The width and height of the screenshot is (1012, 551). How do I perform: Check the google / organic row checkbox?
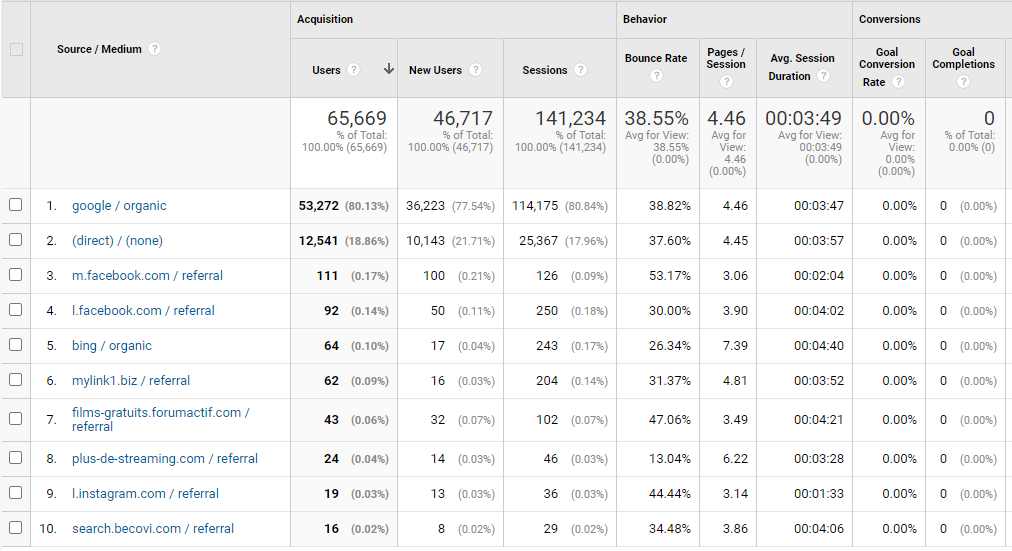(15, 205)
